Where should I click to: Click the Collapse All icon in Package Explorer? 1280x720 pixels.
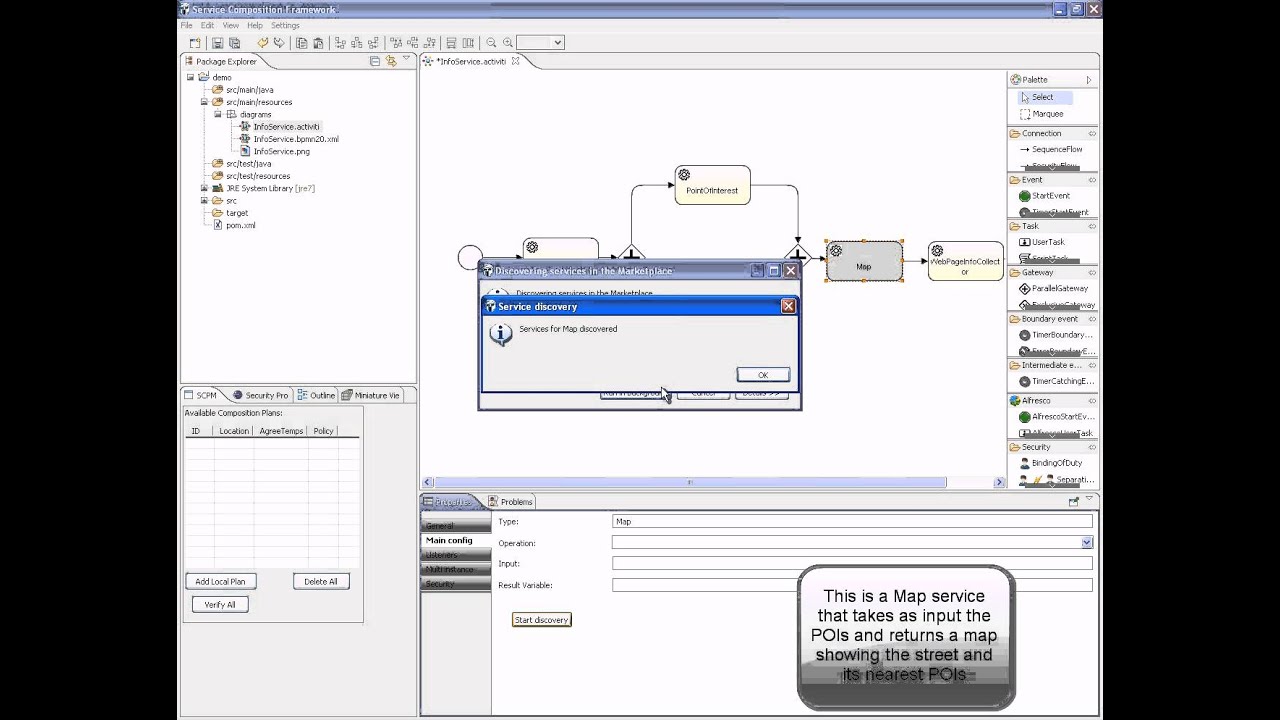click(375, 61)
